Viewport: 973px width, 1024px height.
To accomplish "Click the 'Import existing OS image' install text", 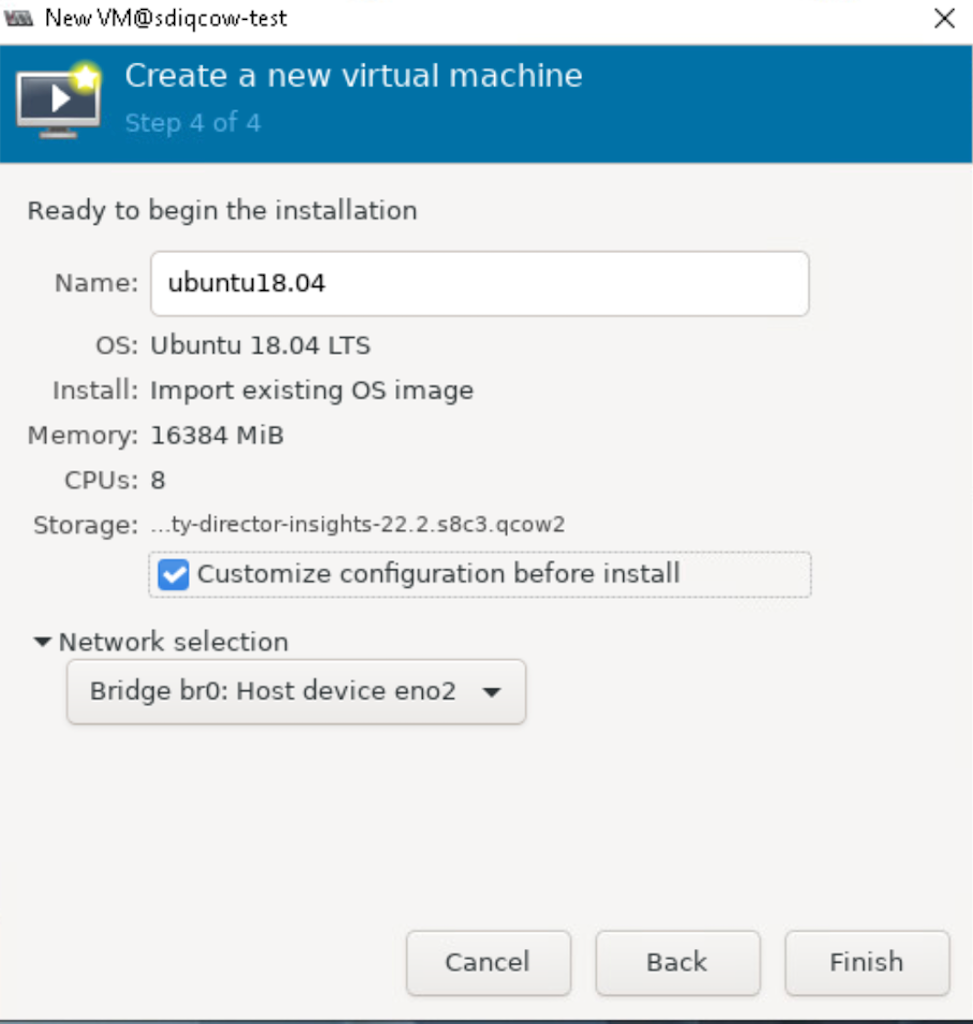I will tap(311, 390).
